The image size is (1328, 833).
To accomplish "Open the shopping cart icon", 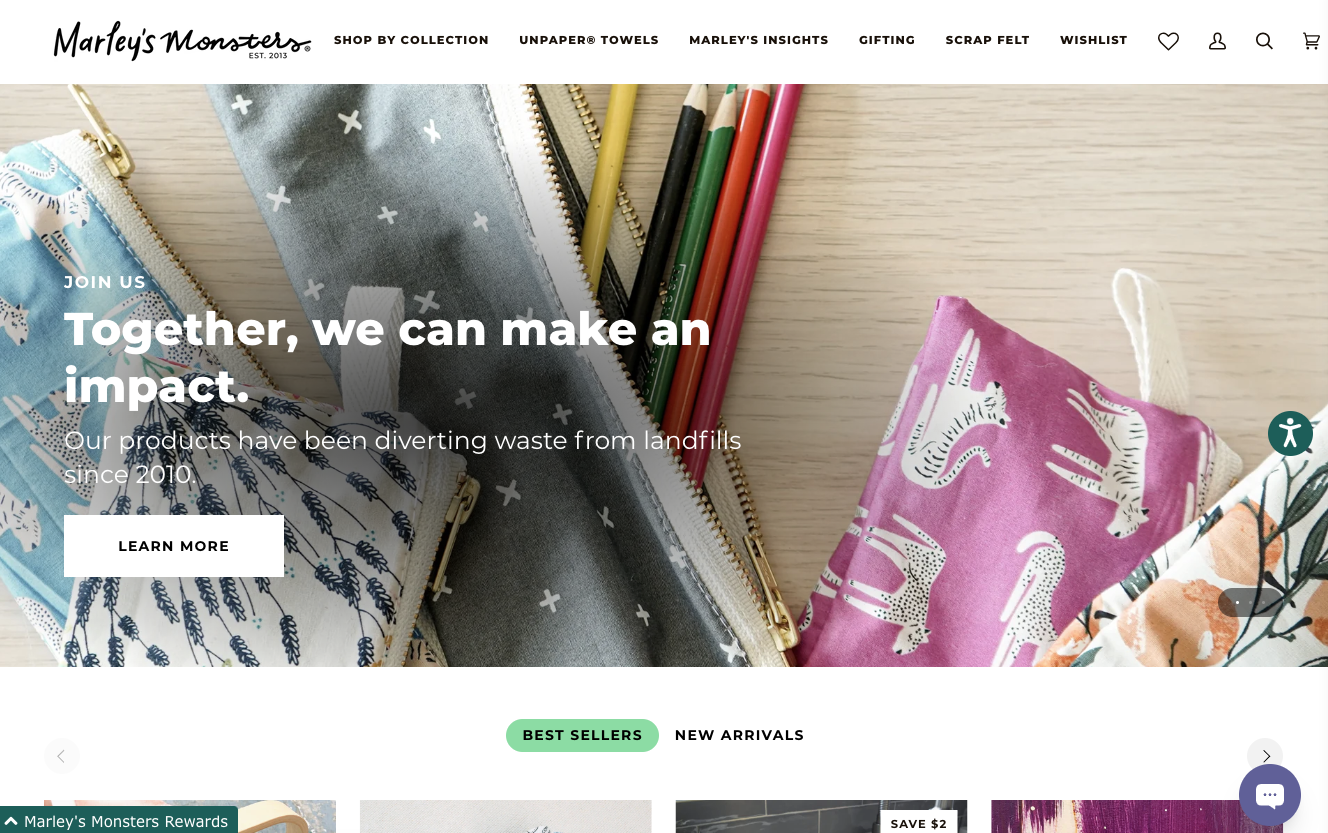I will coord(1311,41).
